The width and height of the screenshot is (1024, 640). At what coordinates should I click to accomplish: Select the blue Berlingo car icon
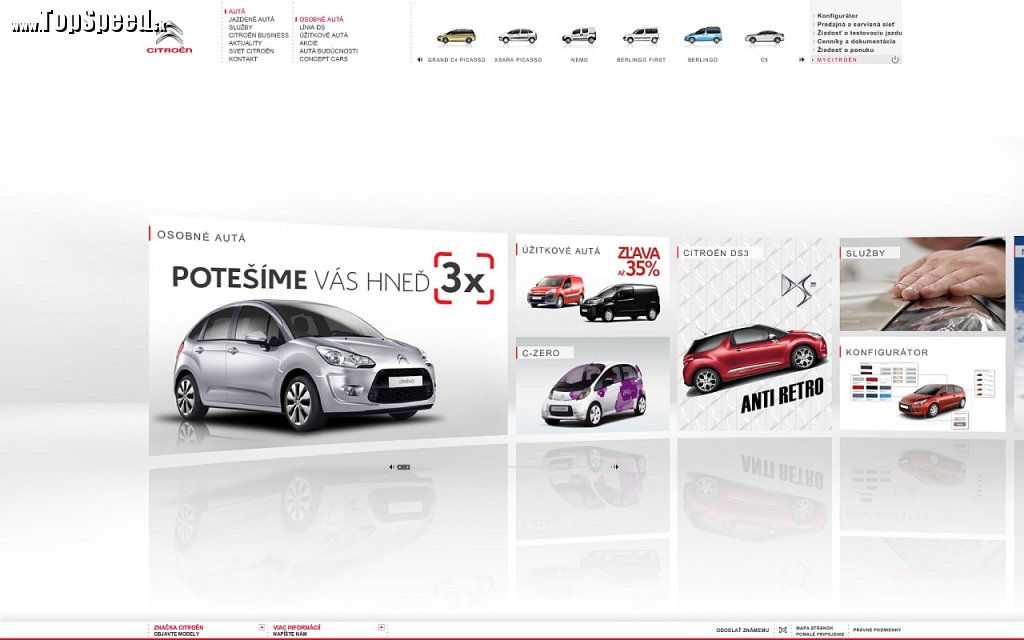(703, 35)
